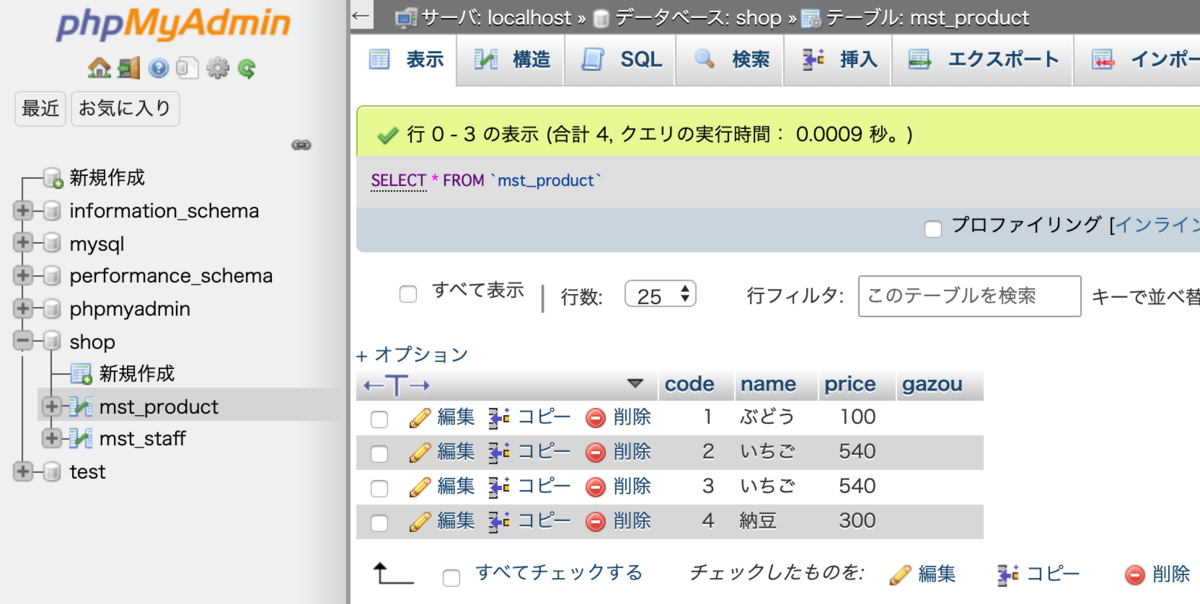Screen dimensions: 1200x604
Task: Sort by the price column header
Action: click(x=850, y=384)
